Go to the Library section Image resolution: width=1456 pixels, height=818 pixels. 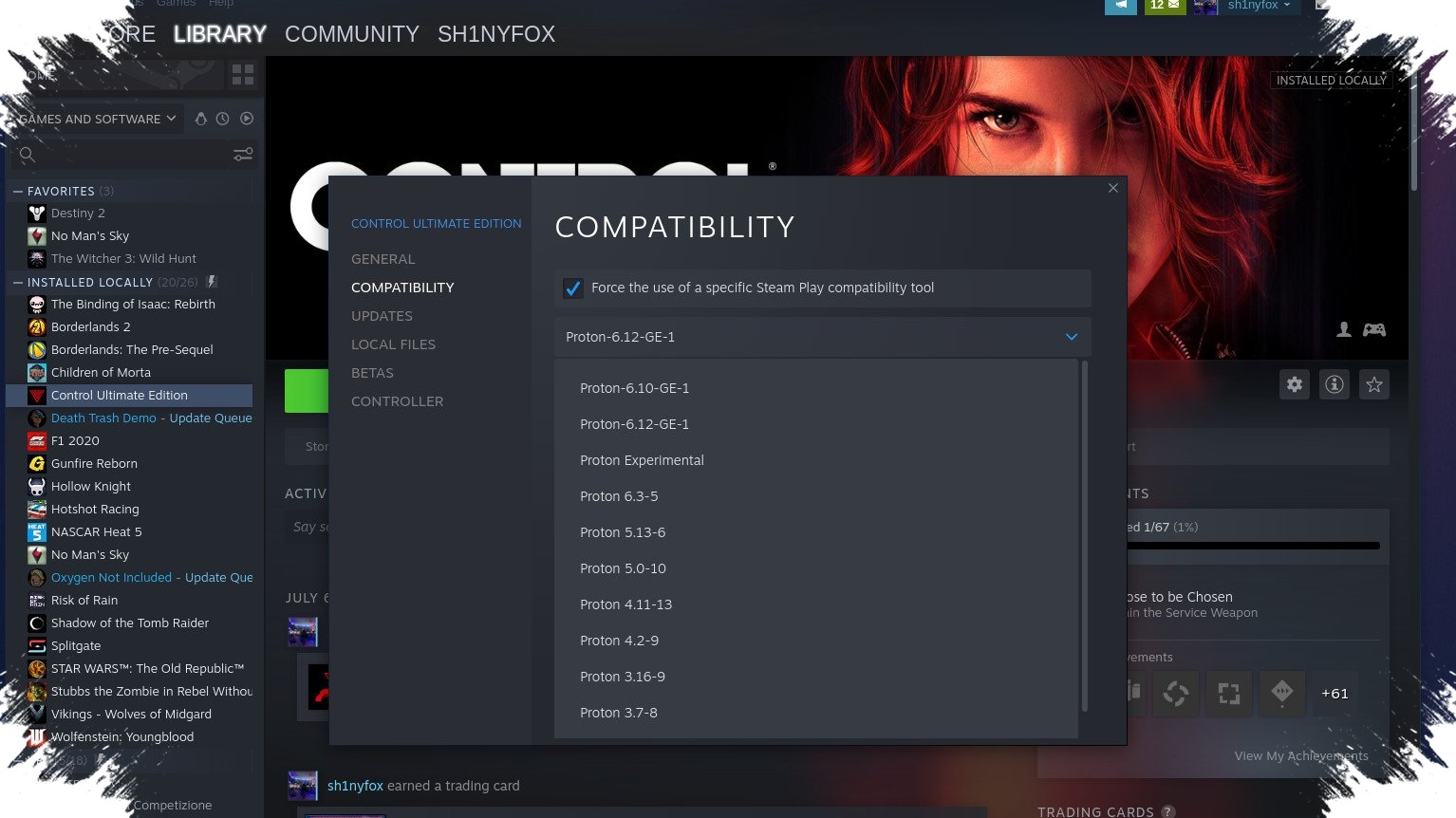(219, 34)
